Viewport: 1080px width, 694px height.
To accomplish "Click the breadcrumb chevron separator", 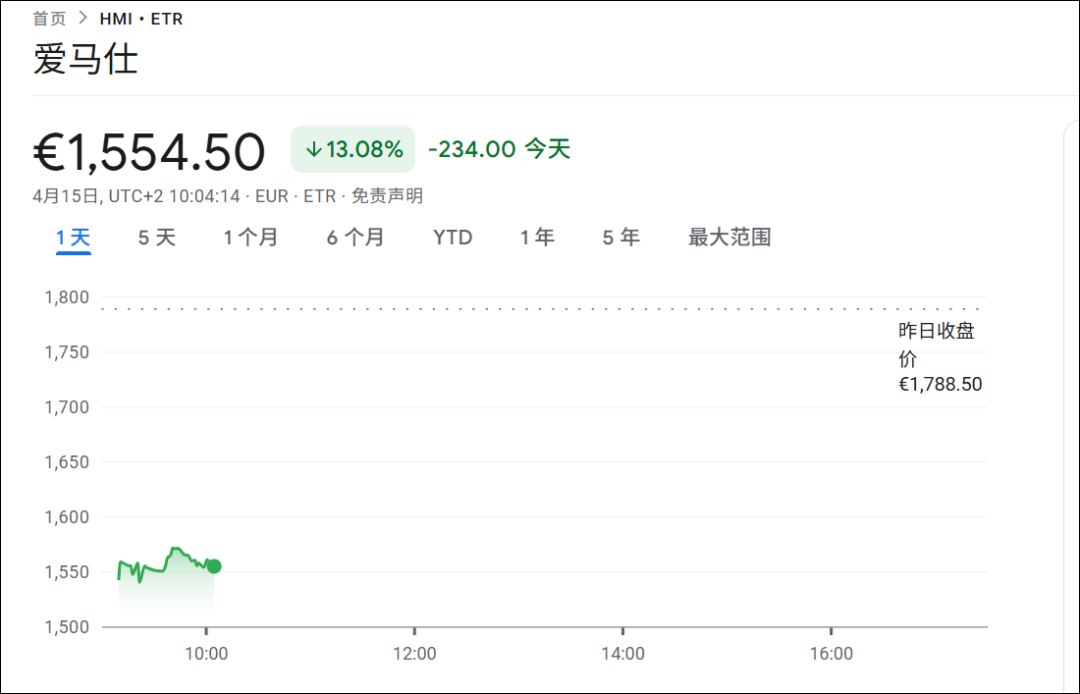I will 85,17.
